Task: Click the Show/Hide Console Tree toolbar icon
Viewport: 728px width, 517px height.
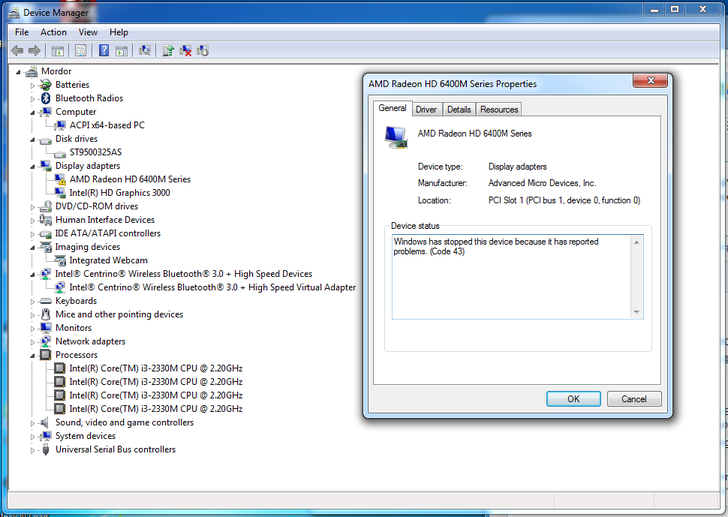Action: pyautogui.click(x=58, y=50)
